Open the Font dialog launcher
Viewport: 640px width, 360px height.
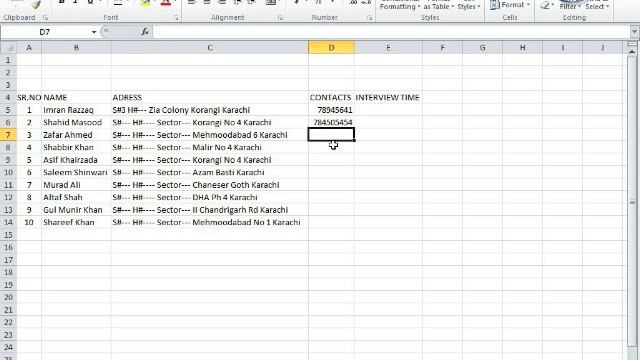(x=176, y=18)
